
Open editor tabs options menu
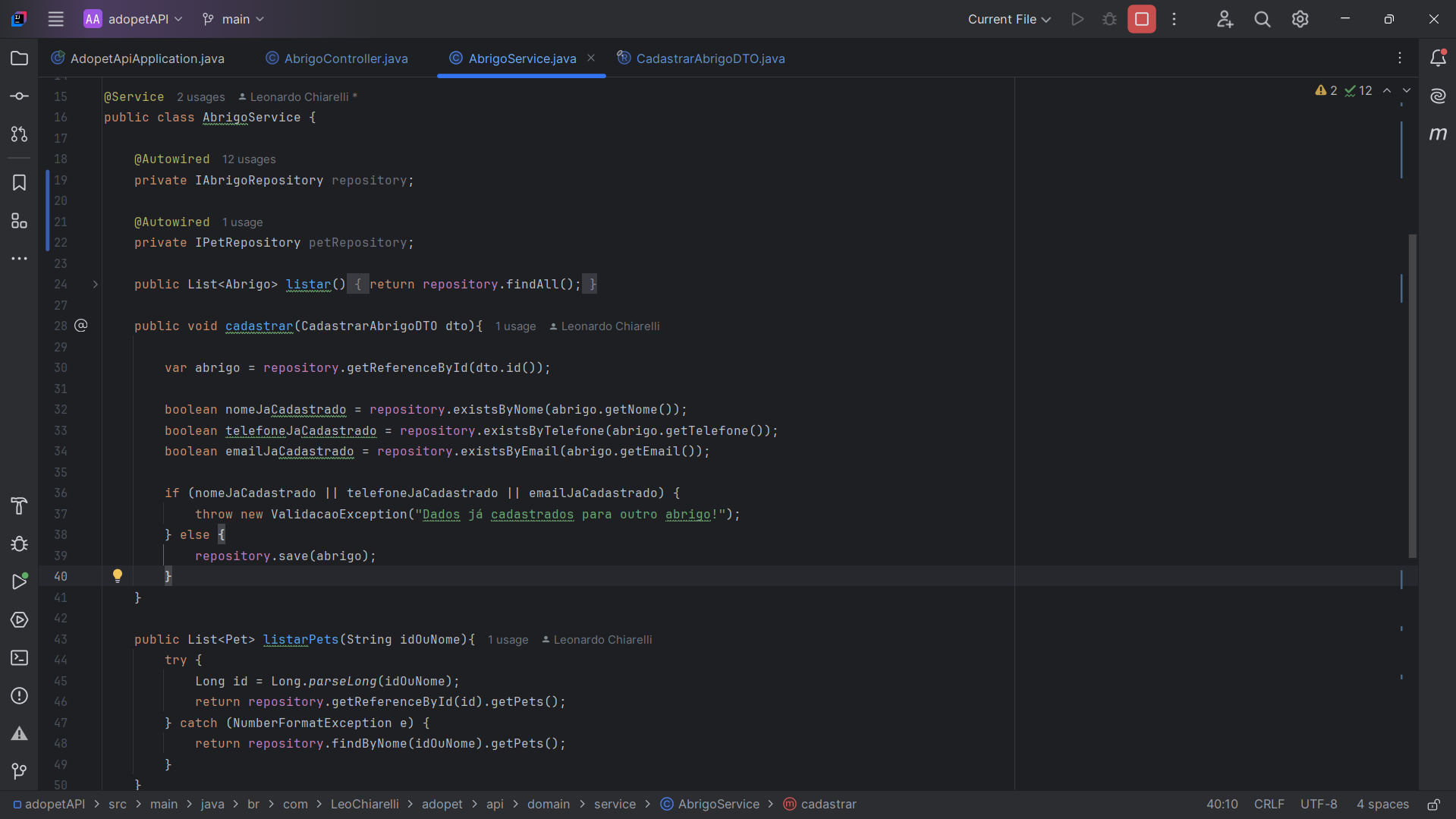[1400, 58]
